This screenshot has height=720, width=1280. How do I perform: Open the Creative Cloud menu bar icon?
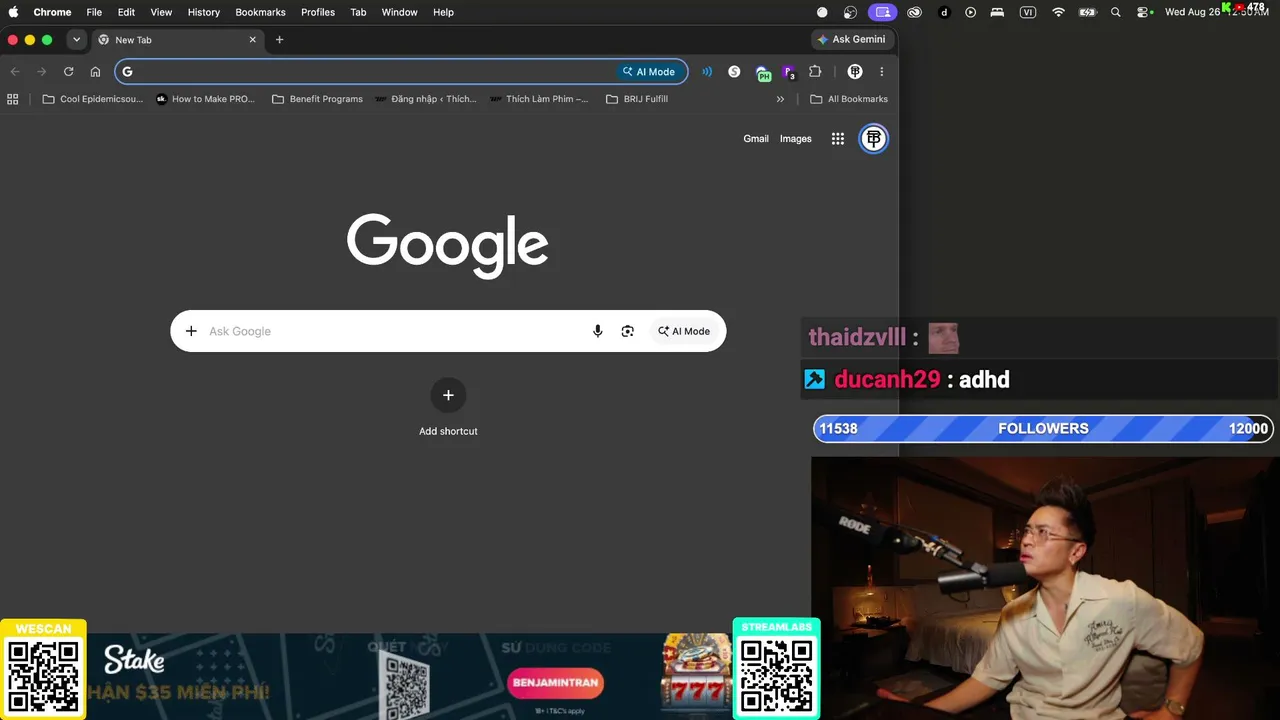(x=914, y=12)
